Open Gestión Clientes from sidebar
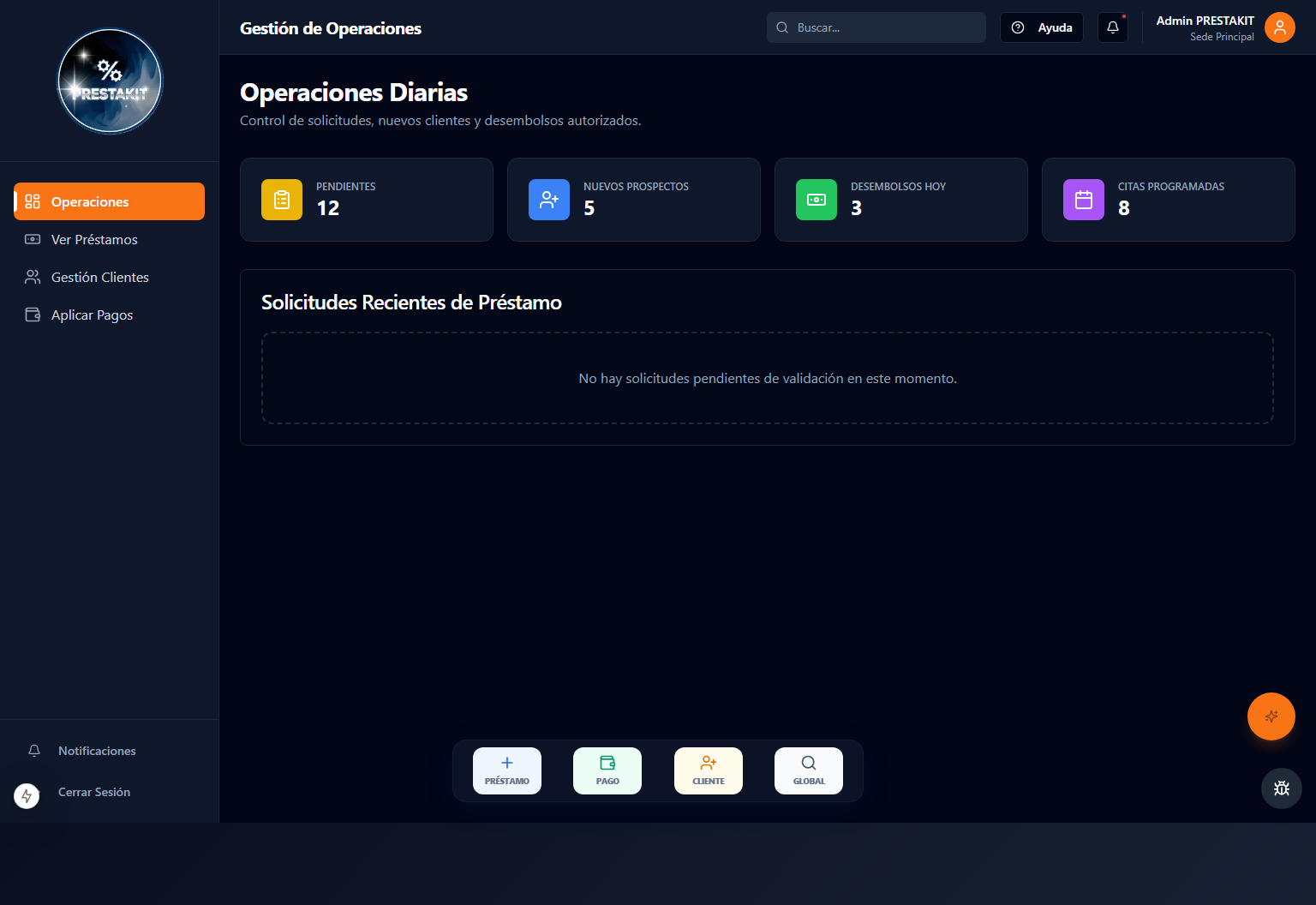Viewport: 1316px width, 905px height. [110, 277]
